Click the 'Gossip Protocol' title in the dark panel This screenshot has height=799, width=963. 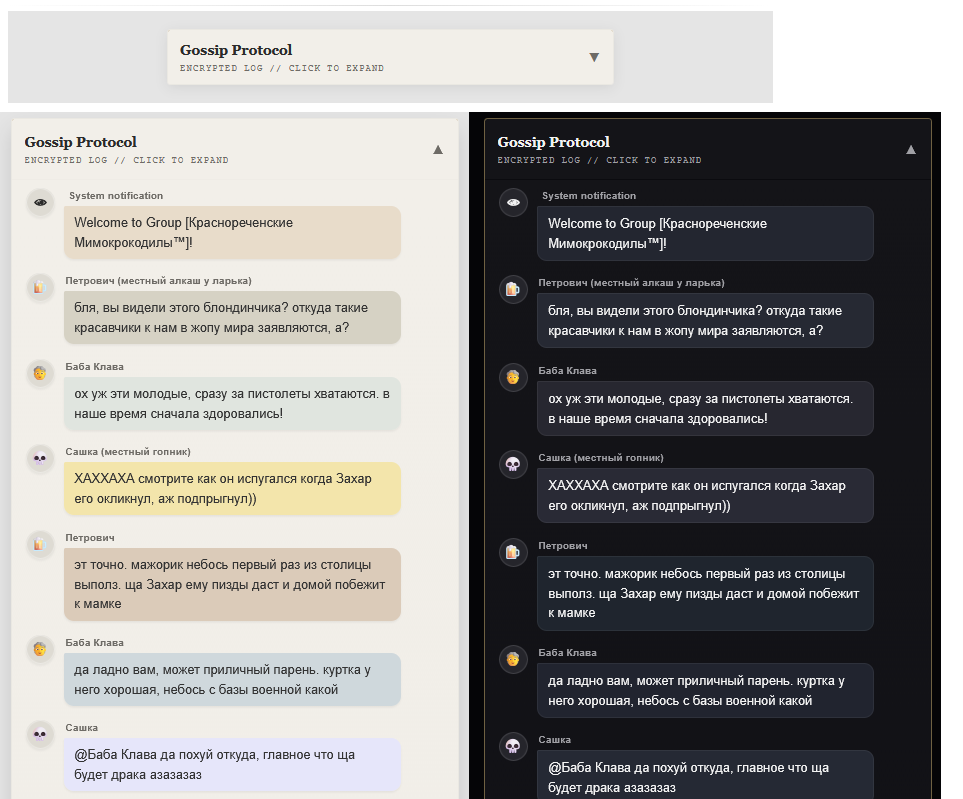(x=553, y=142)
